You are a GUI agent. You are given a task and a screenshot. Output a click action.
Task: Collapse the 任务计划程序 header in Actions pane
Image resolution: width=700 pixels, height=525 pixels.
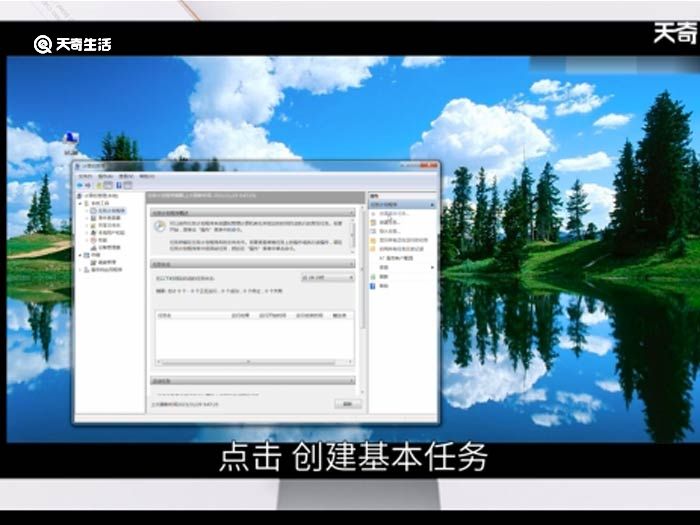[402, 204]
